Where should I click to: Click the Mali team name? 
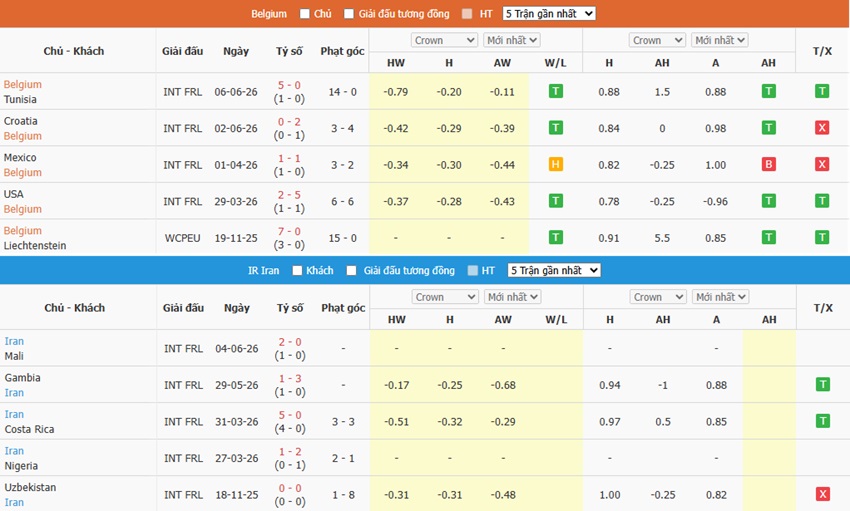[14, 356]
